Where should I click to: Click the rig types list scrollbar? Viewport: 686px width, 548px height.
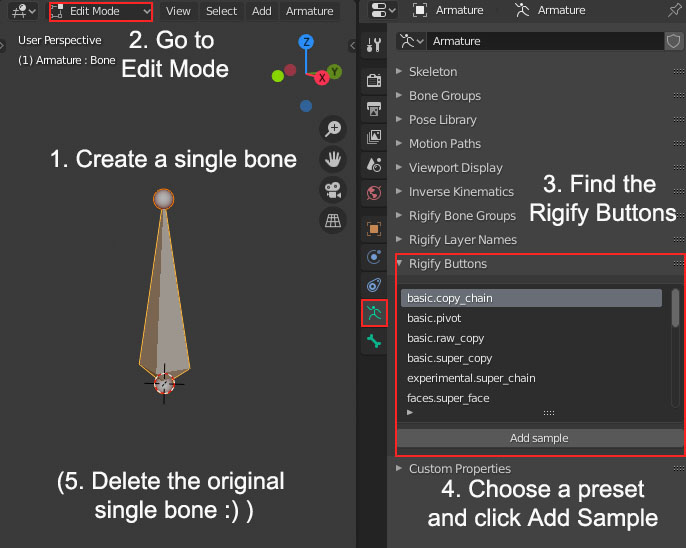[x=676, y=307]
